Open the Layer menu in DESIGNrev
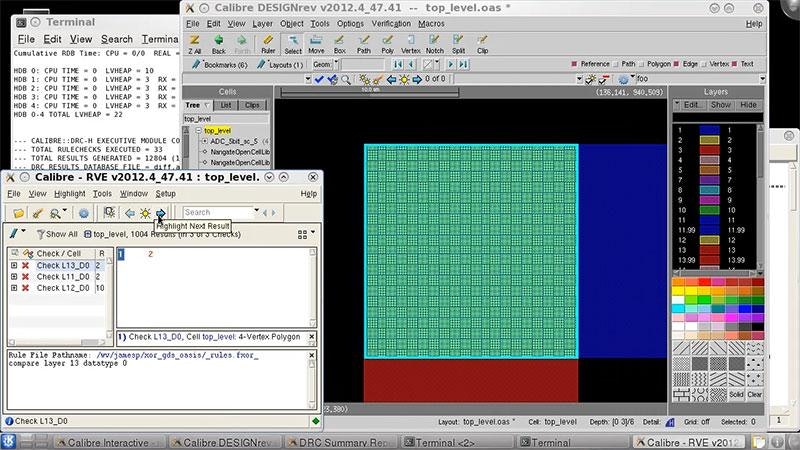800x450 pixels. pyautogui.click(x=262, y=24)
